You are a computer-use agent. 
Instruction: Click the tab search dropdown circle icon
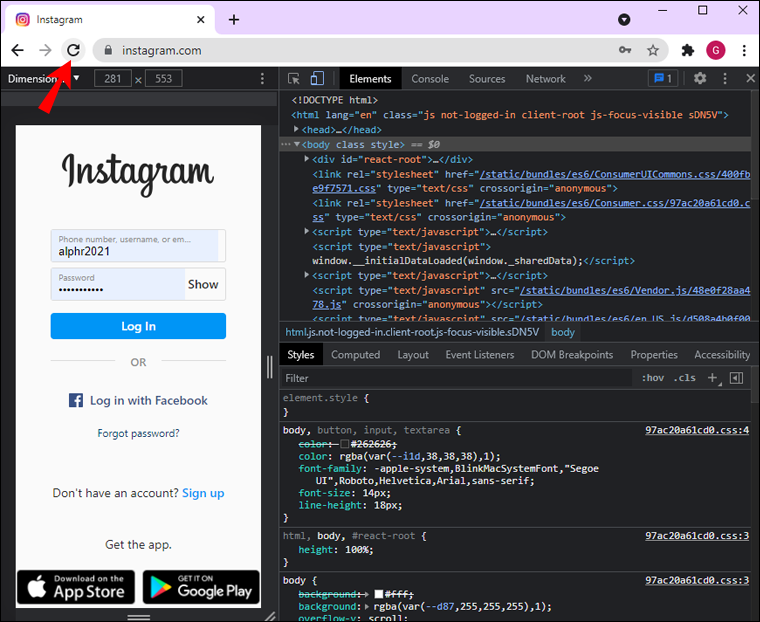pyautogui.click(x=624, y=19)
